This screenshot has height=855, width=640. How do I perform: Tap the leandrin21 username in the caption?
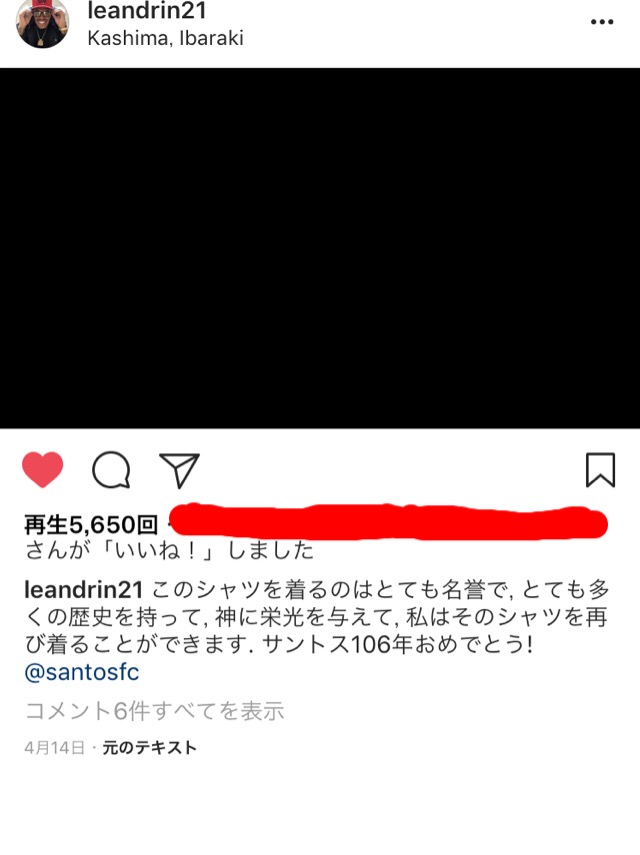(83, 589)
